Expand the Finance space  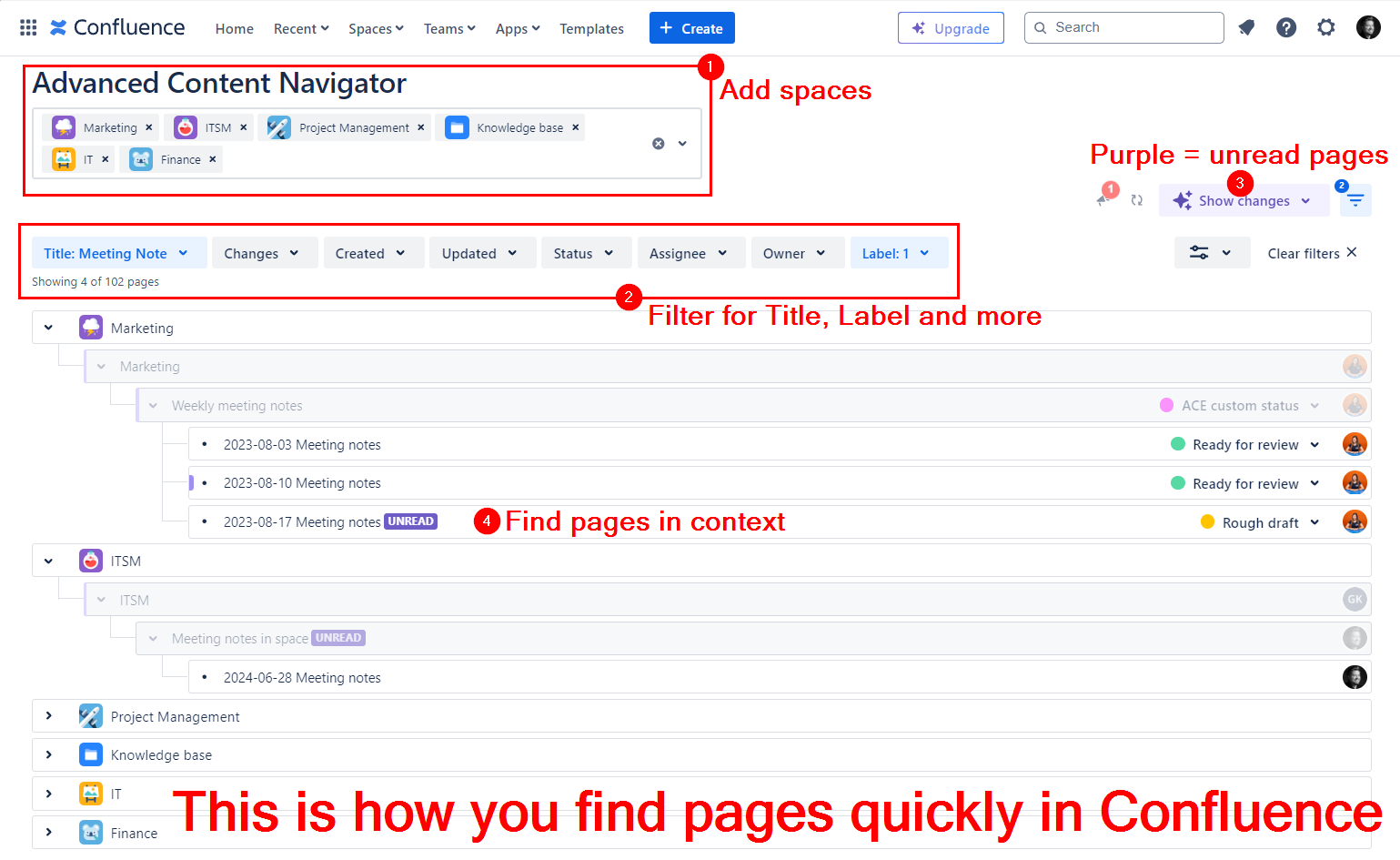[x=48, y=833]
